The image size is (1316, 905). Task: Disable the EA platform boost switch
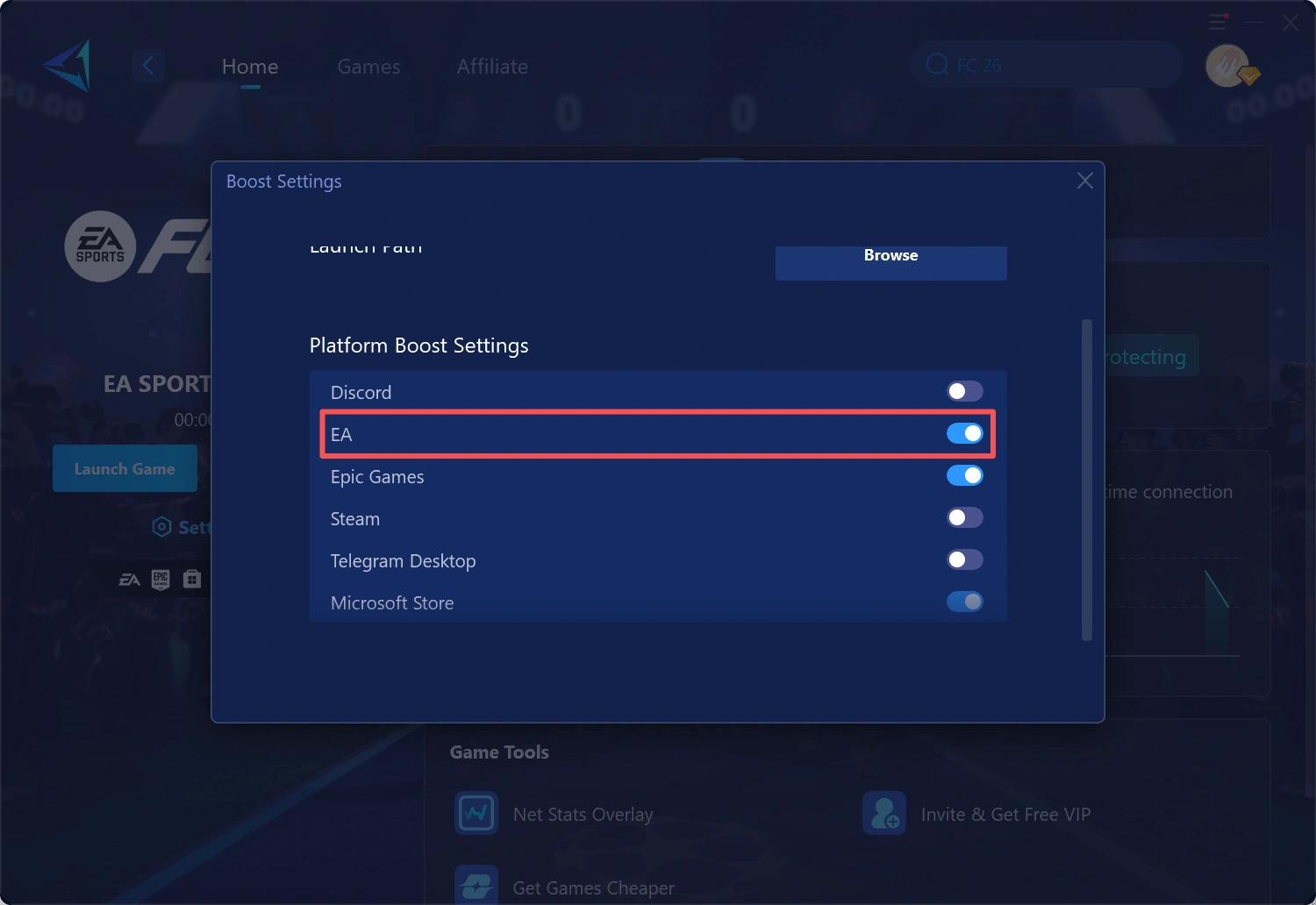pos(964,433)
